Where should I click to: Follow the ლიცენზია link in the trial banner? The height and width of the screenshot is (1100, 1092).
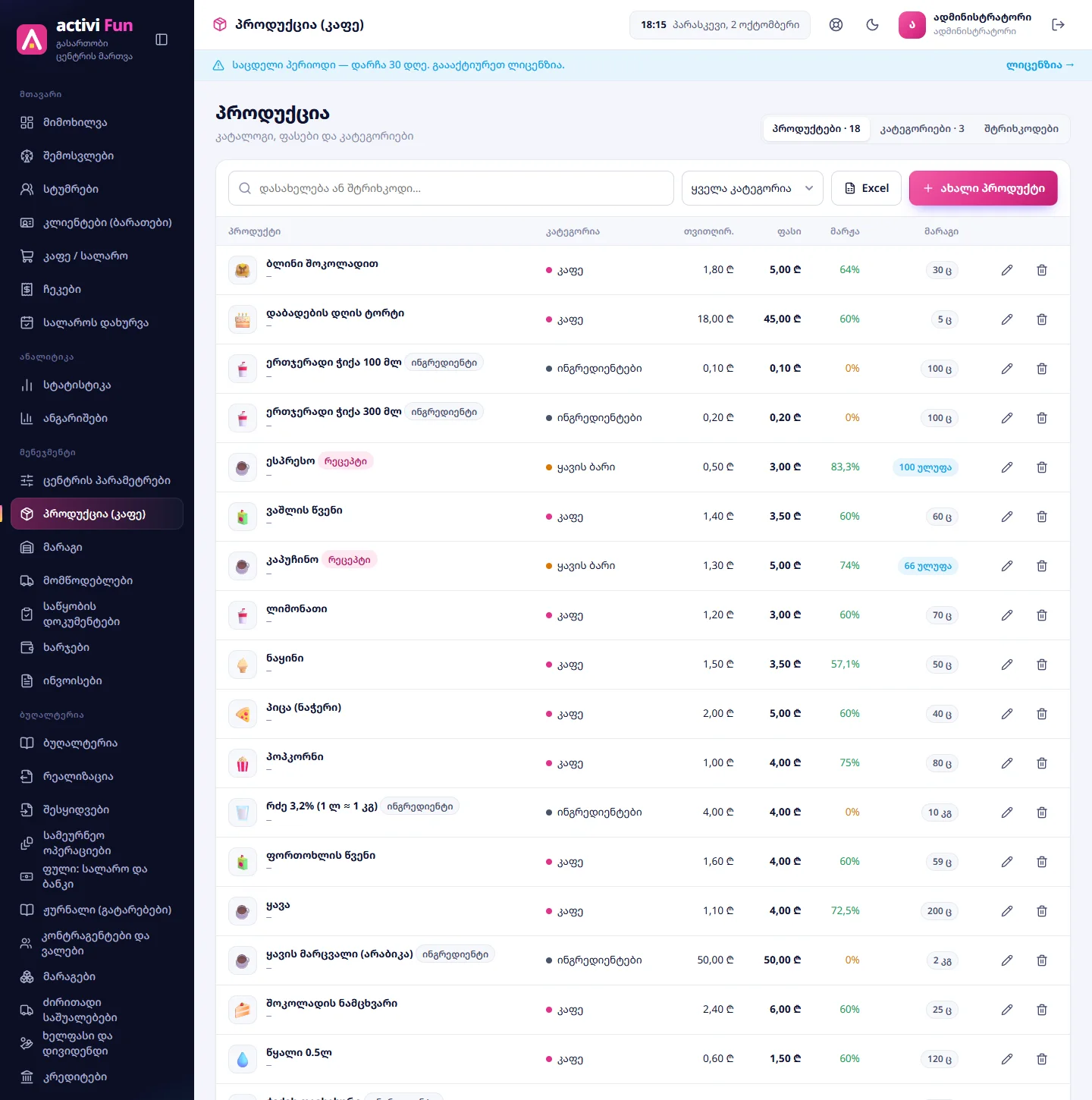coord(1040,65)
